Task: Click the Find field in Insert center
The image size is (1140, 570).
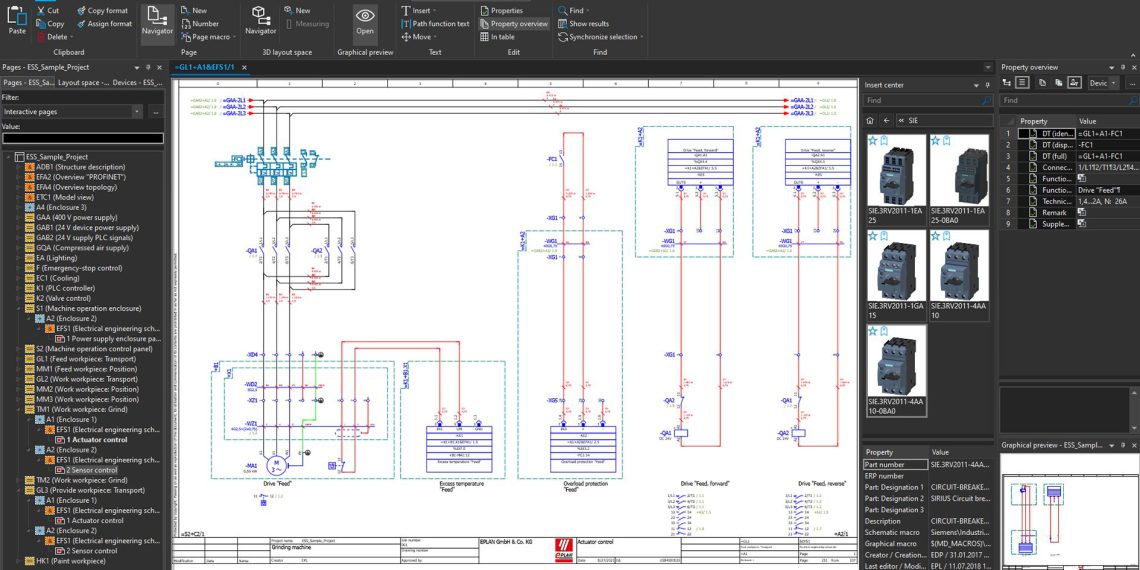Action: [x=920, y=101]
